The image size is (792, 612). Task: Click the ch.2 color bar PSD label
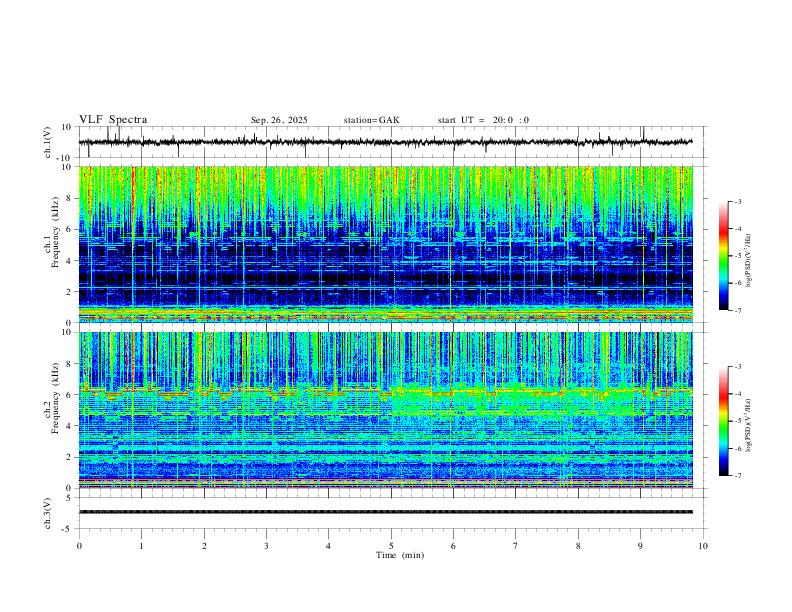point(749,426)
